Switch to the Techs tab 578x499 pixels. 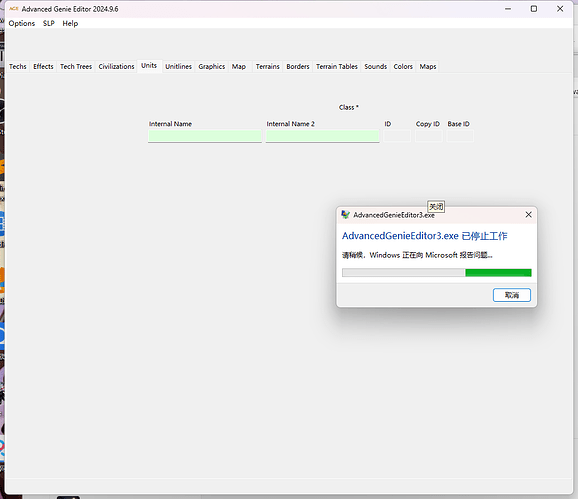pyautogui.click(x=18, y=67)
